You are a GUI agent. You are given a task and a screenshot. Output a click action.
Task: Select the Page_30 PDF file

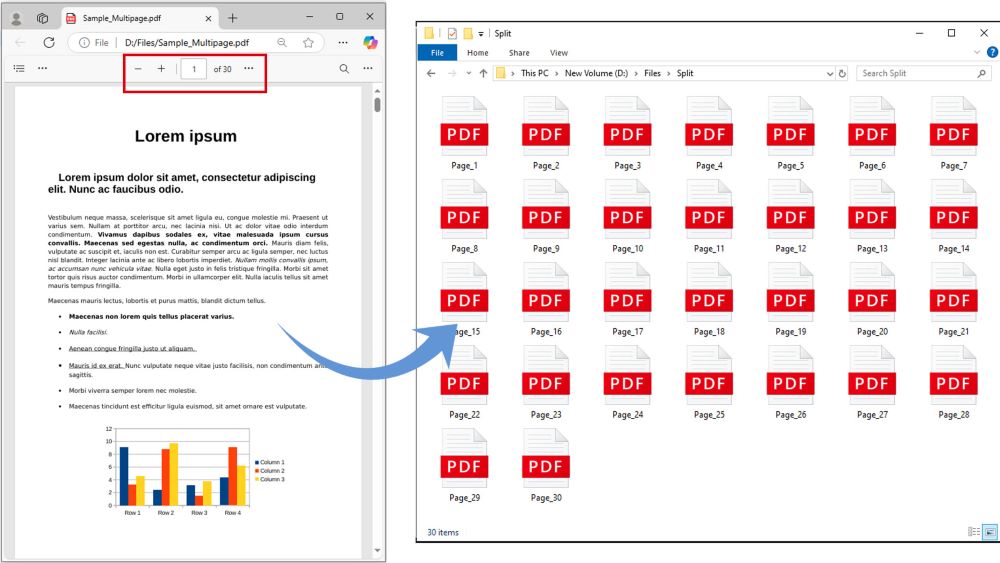pos(545,473)
